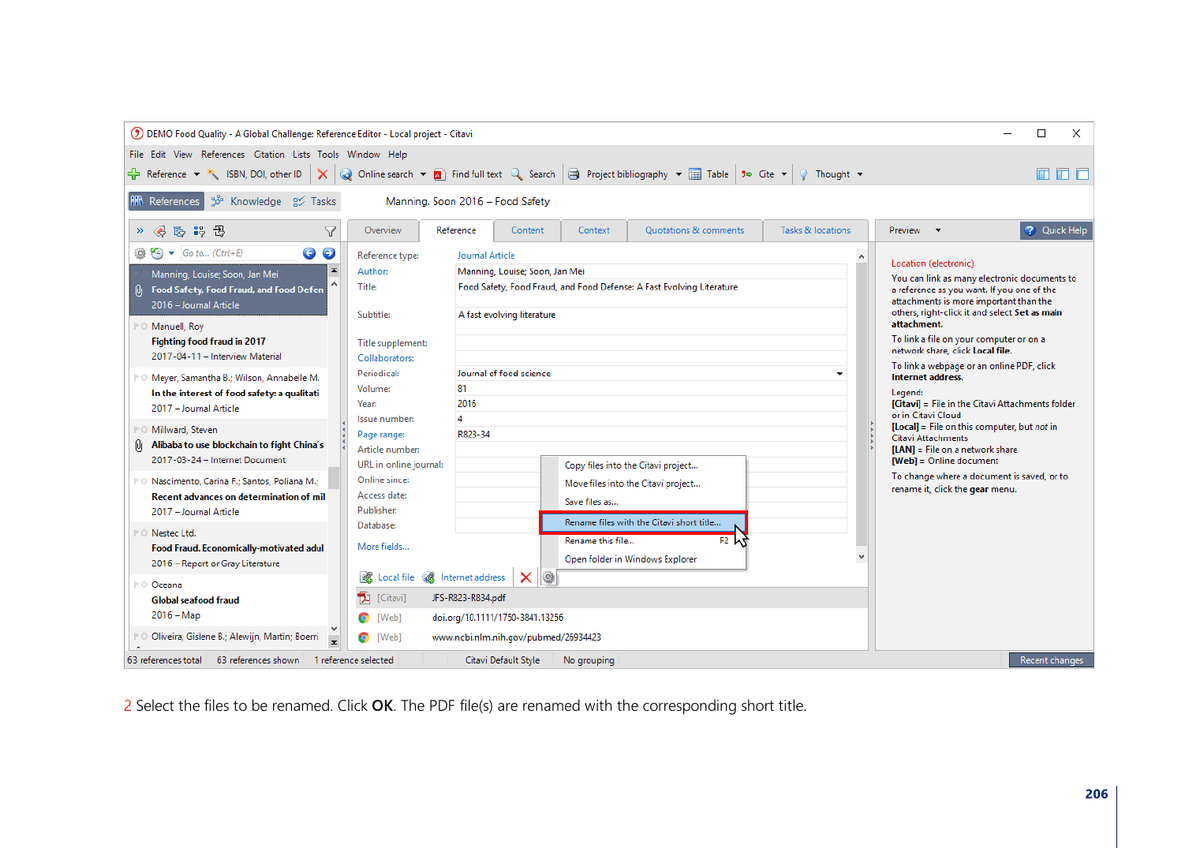Screen dimensions: 1200x848
Task: Choose Copy files into the Citavi project
Action: (x=643, y=465)
